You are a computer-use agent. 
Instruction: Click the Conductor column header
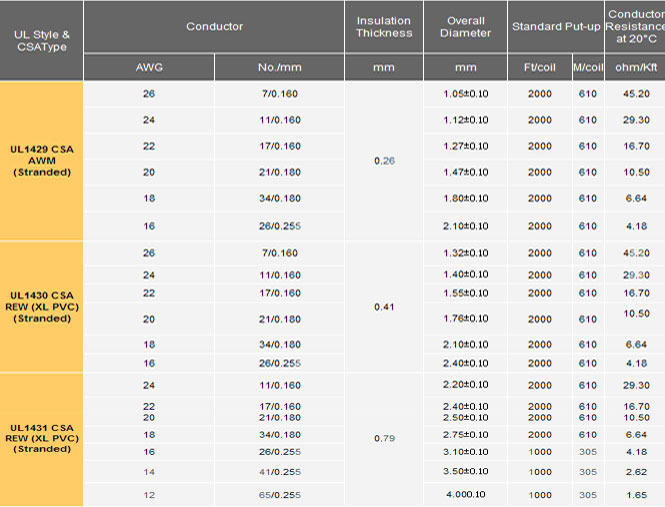[x=214, y=27]
